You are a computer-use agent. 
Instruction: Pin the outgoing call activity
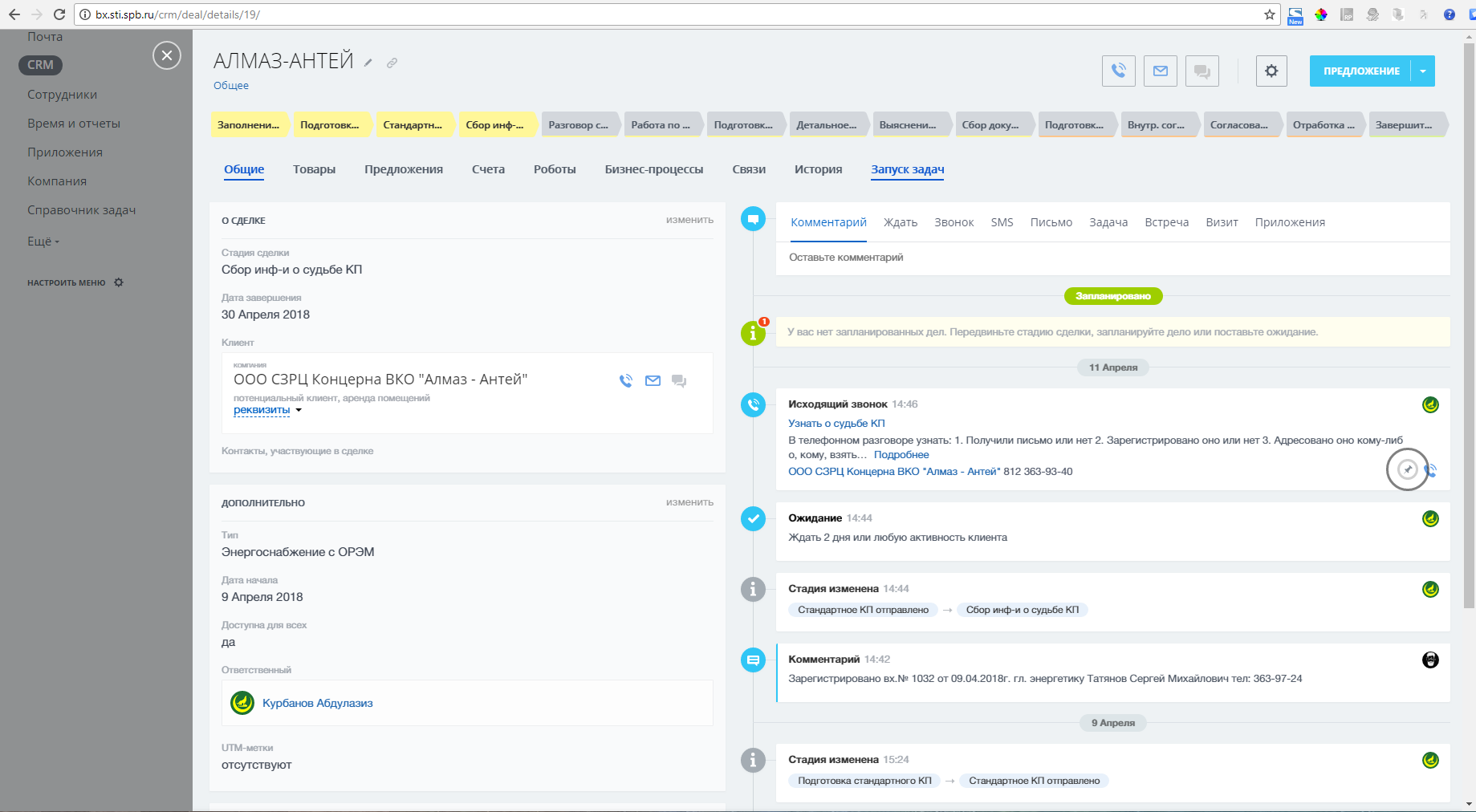point(1407,469)
